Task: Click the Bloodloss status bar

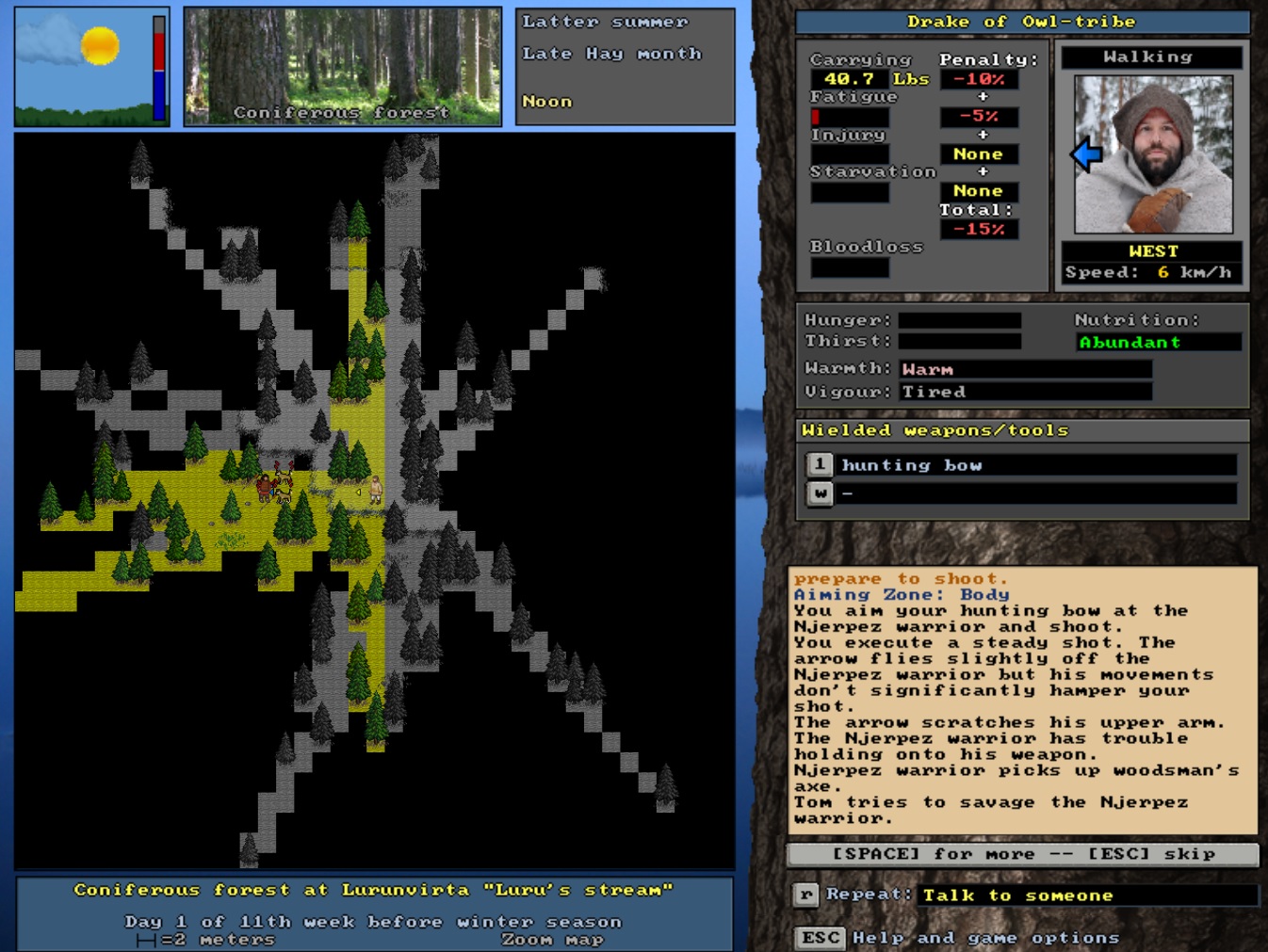Action: click(x=850, y=267)
